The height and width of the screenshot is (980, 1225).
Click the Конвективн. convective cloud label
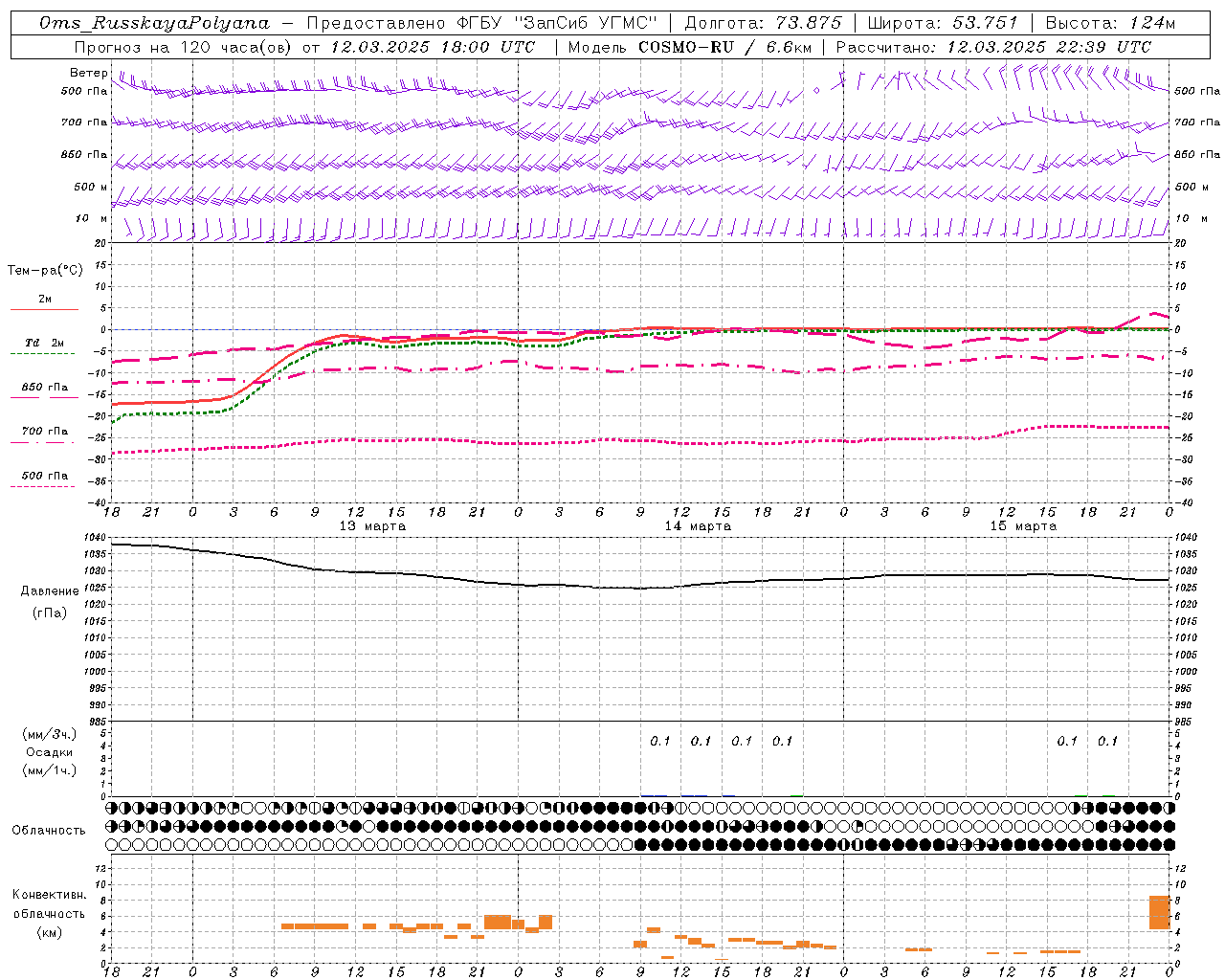(x=49, y=895)
